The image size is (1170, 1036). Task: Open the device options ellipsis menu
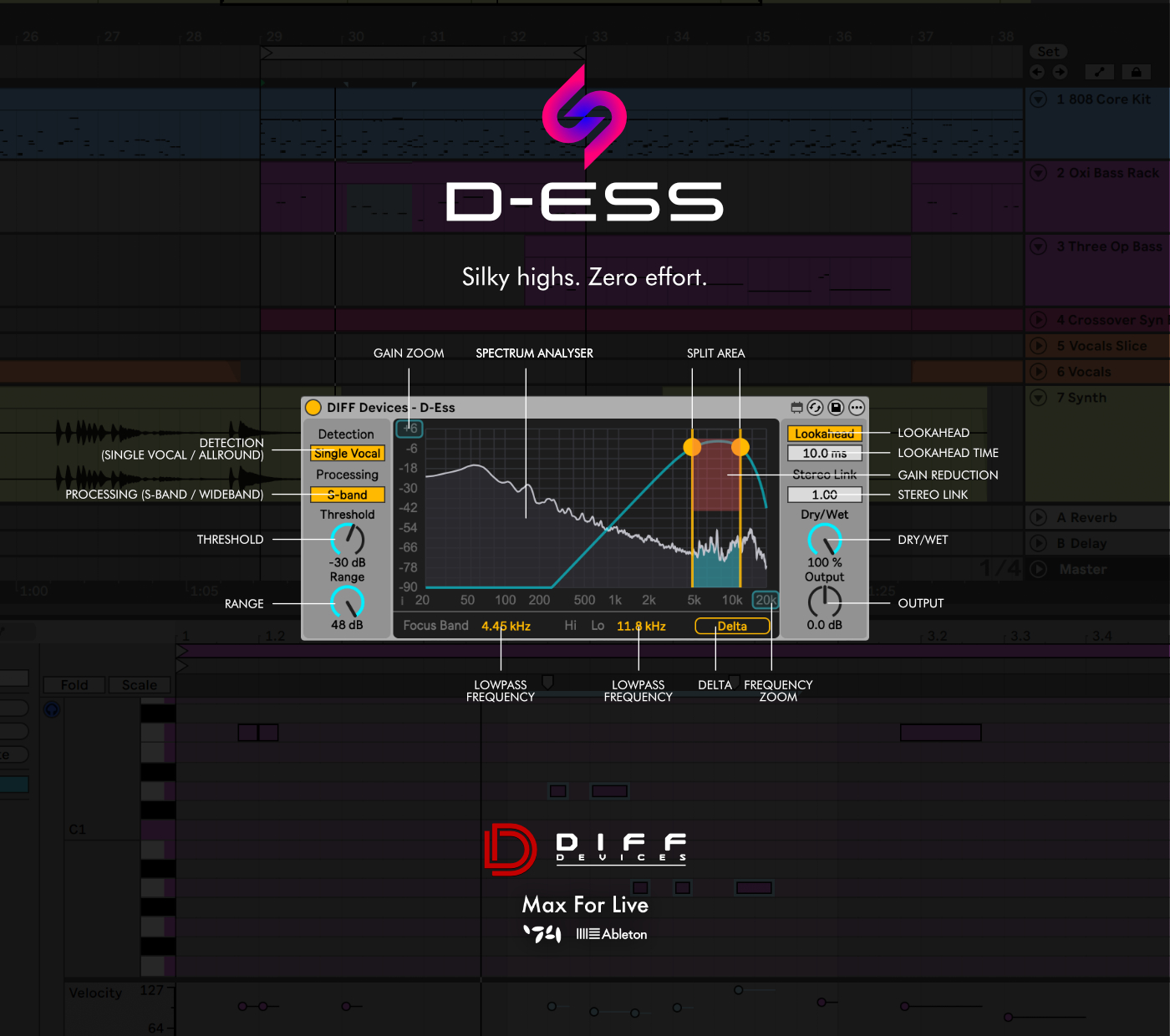coord(857,408)
